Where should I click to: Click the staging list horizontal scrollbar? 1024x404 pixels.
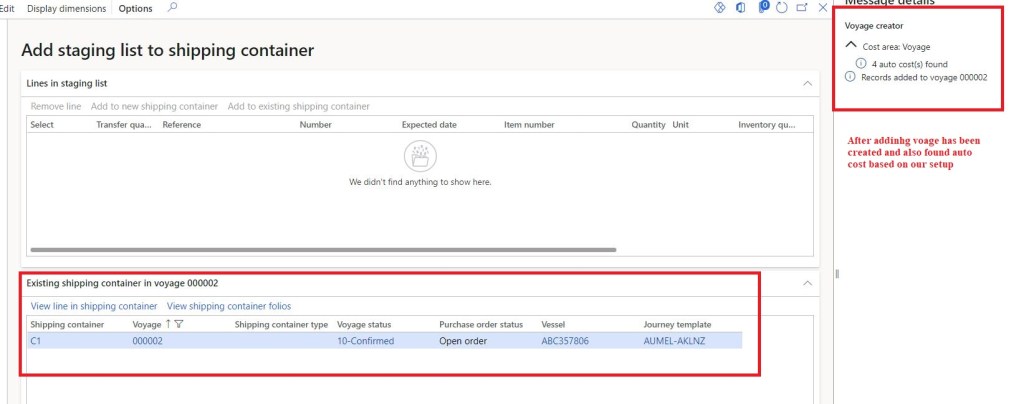click(x=323, y=250)
